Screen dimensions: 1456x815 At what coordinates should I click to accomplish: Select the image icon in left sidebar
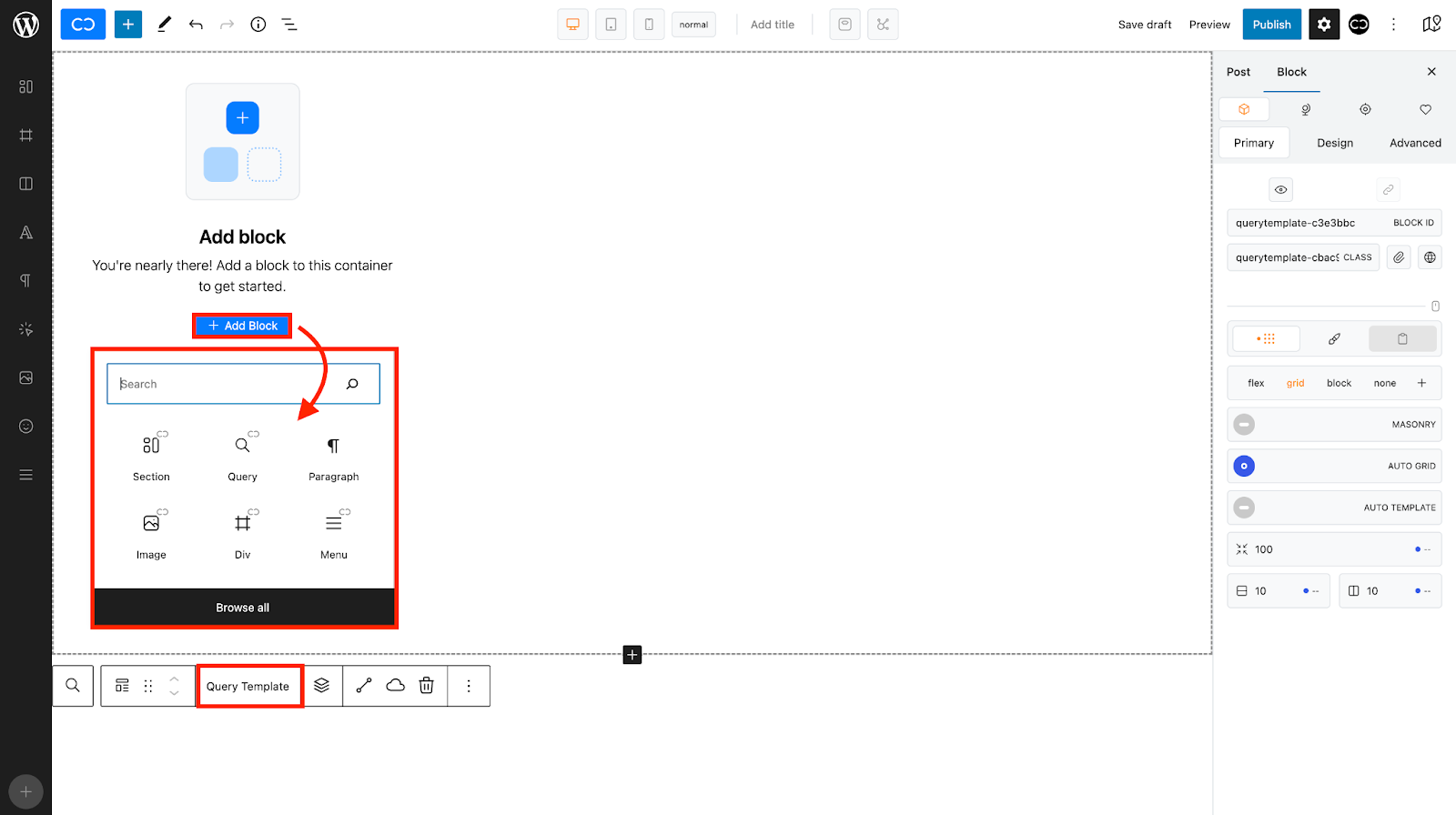[25, 377]
